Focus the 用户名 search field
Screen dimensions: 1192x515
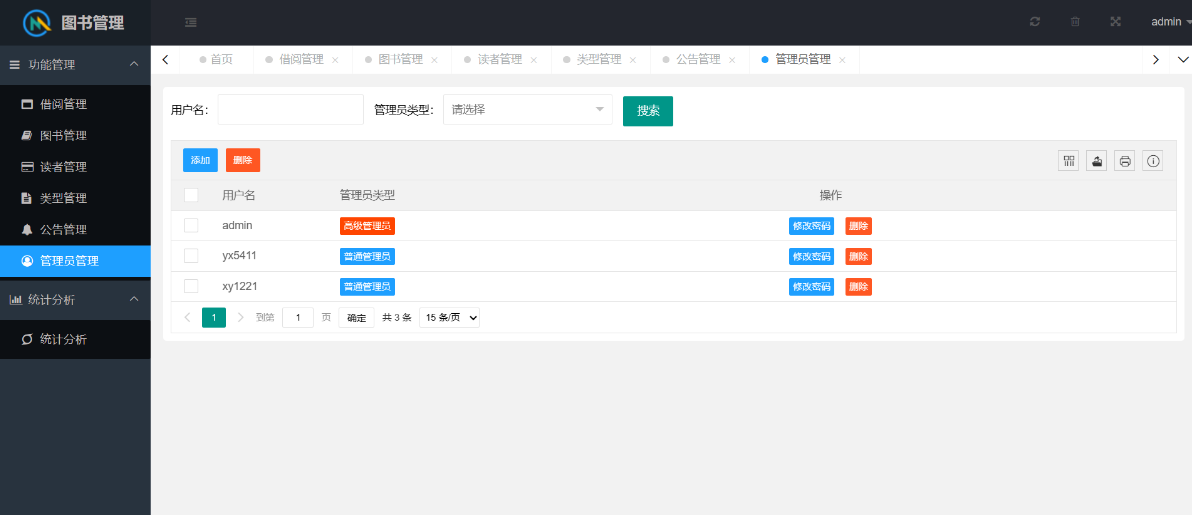[x=290, y=110]
